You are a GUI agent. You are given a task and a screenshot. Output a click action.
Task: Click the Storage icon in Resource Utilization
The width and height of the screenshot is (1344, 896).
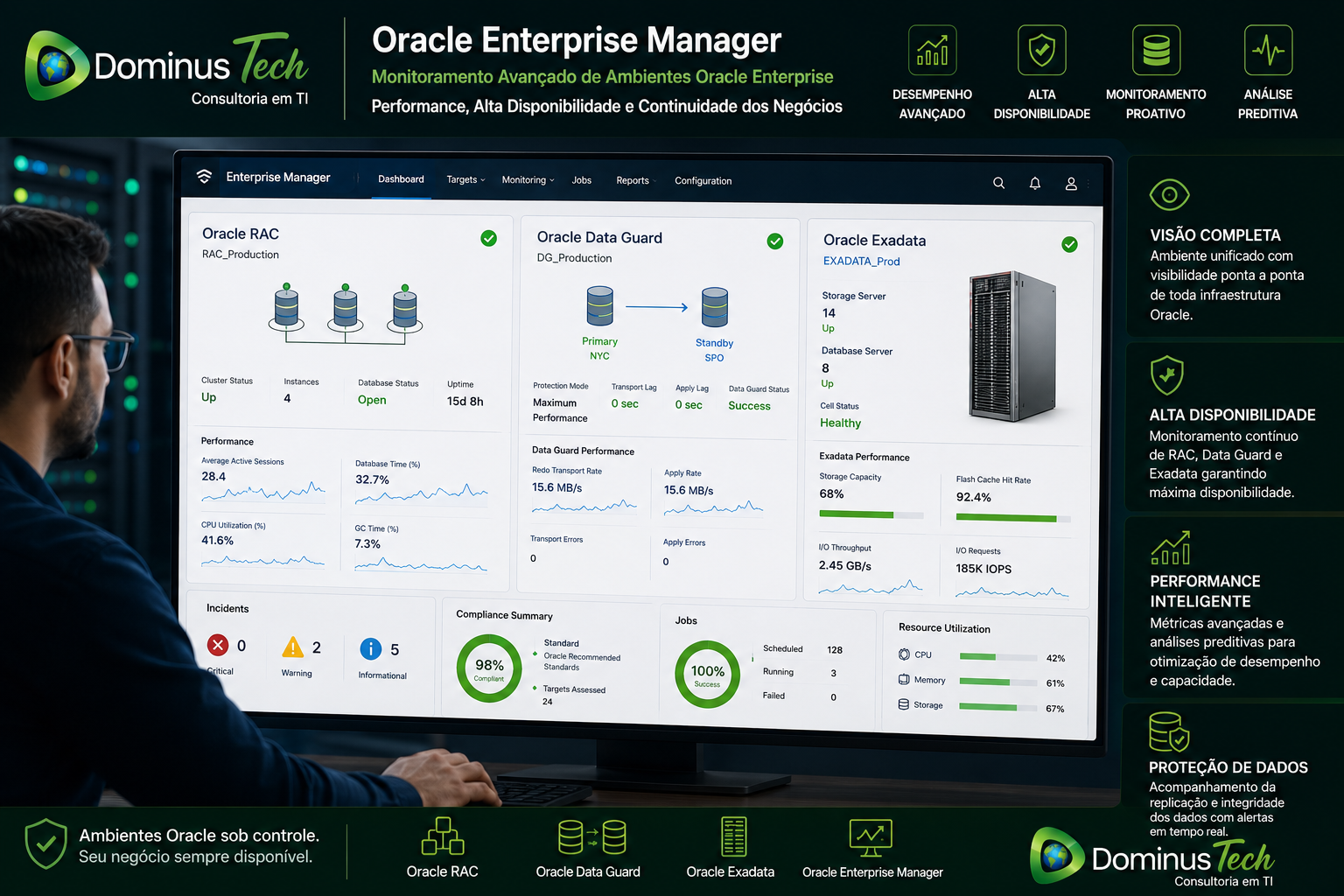[904, 704]
